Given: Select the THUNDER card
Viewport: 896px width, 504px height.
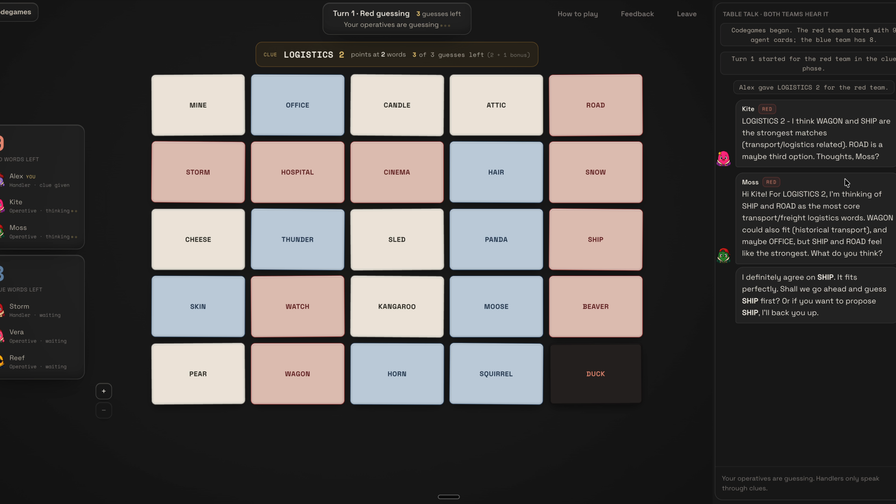Looking at the screenshot, I should coord(298,239).
